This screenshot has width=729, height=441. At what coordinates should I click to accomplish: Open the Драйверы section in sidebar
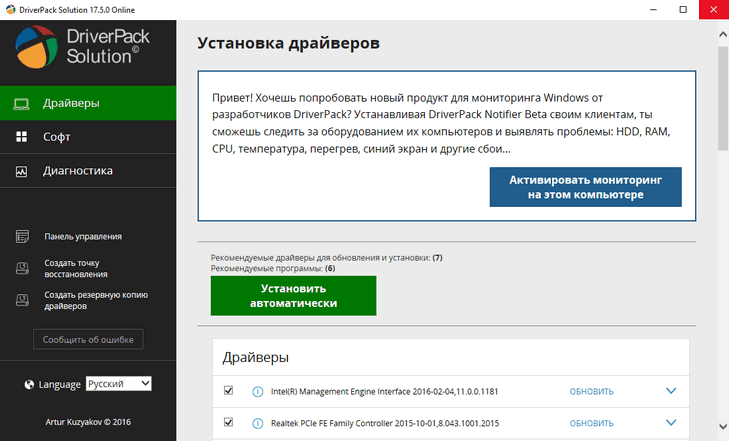[x=88, y=103]
